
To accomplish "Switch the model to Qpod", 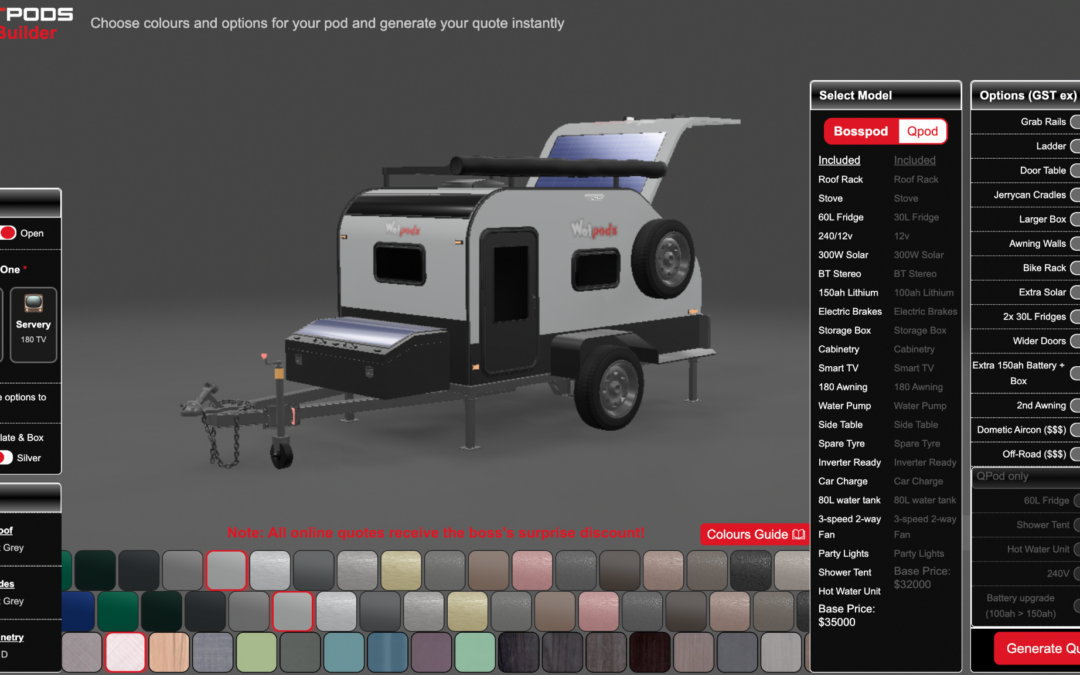I will click(922, 131).
